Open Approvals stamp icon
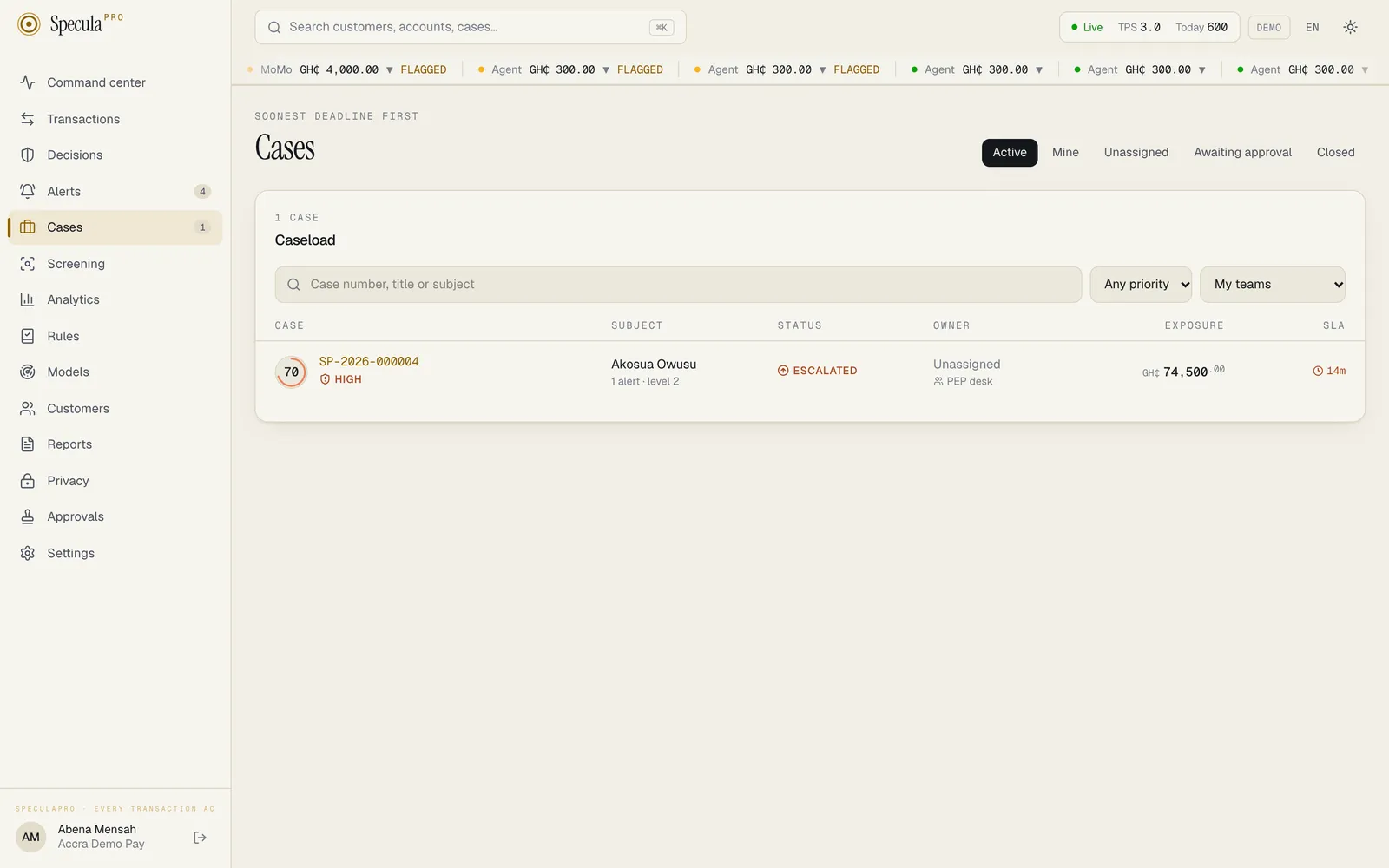 28,516
